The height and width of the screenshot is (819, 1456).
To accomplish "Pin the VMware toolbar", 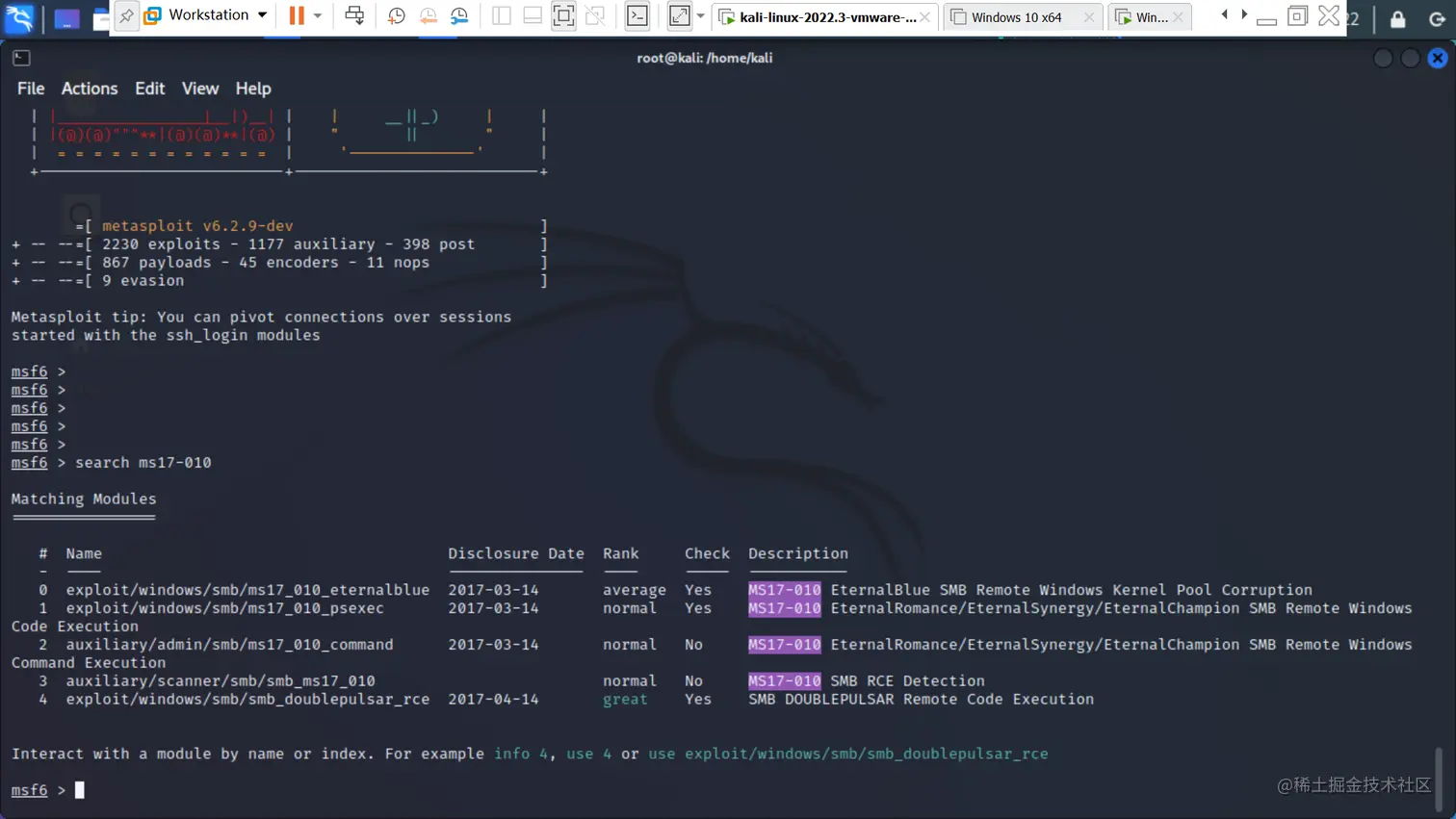I will [x=126, y=15].
